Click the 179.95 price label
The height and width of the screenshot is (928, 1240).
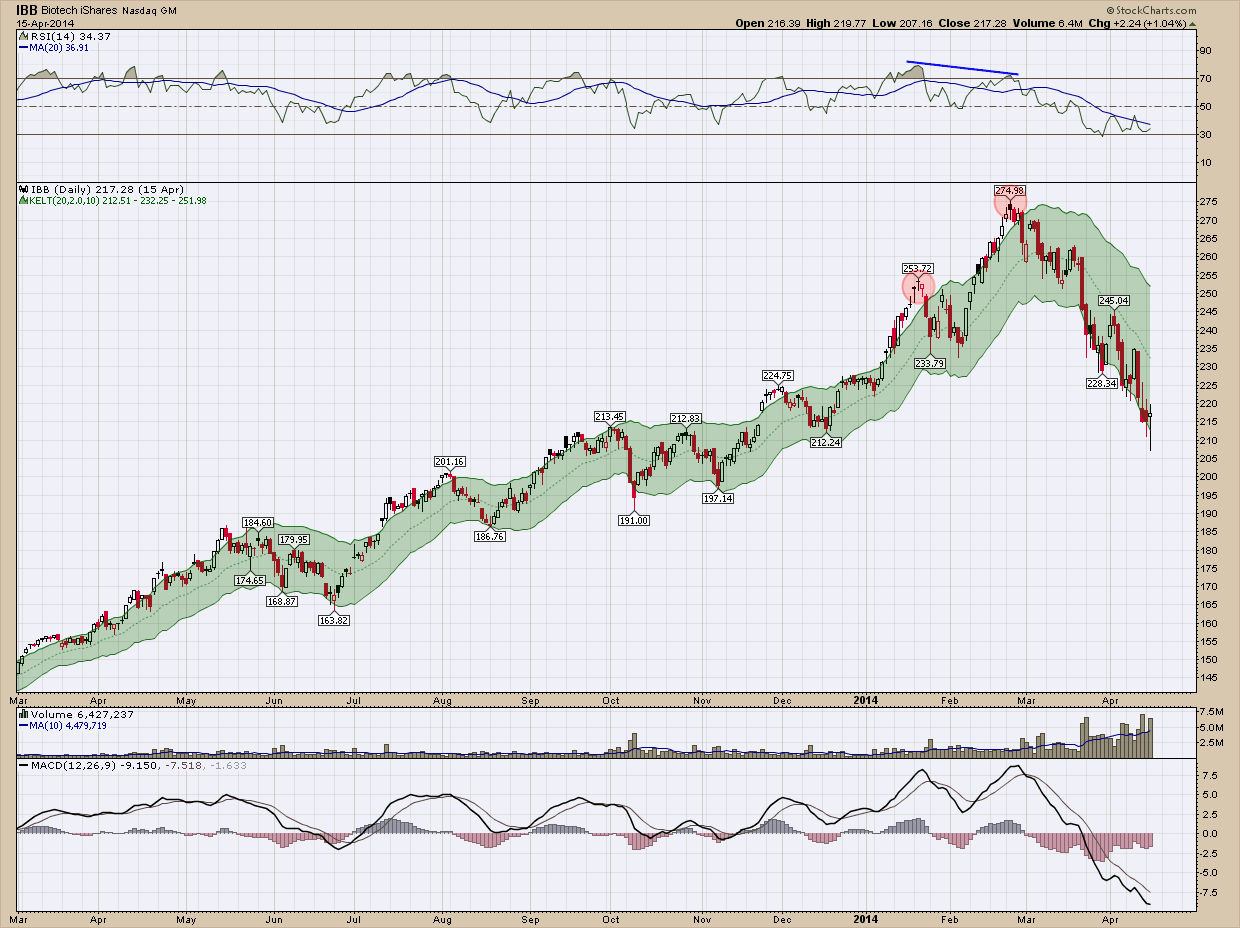pos(294,540)
